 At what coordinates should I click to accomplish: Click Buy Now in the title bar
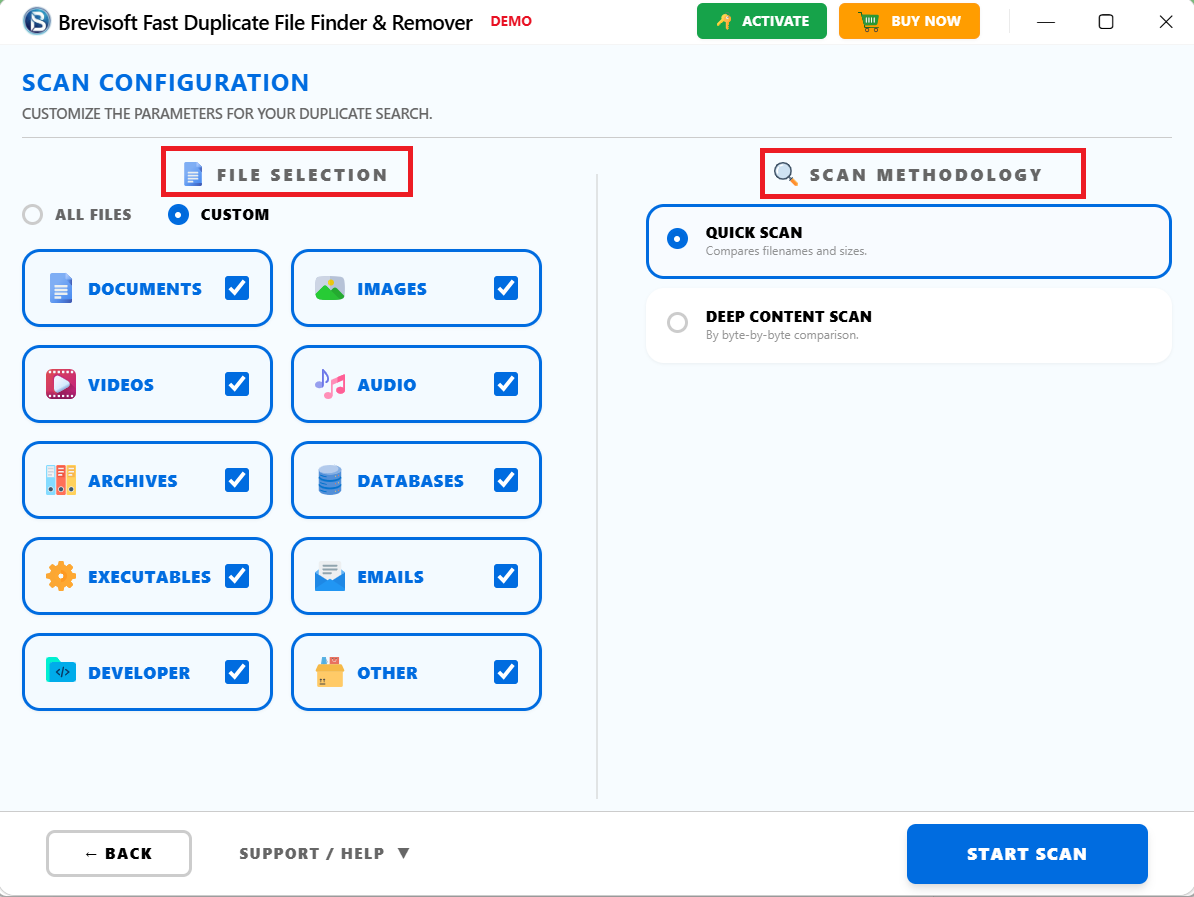909,21
